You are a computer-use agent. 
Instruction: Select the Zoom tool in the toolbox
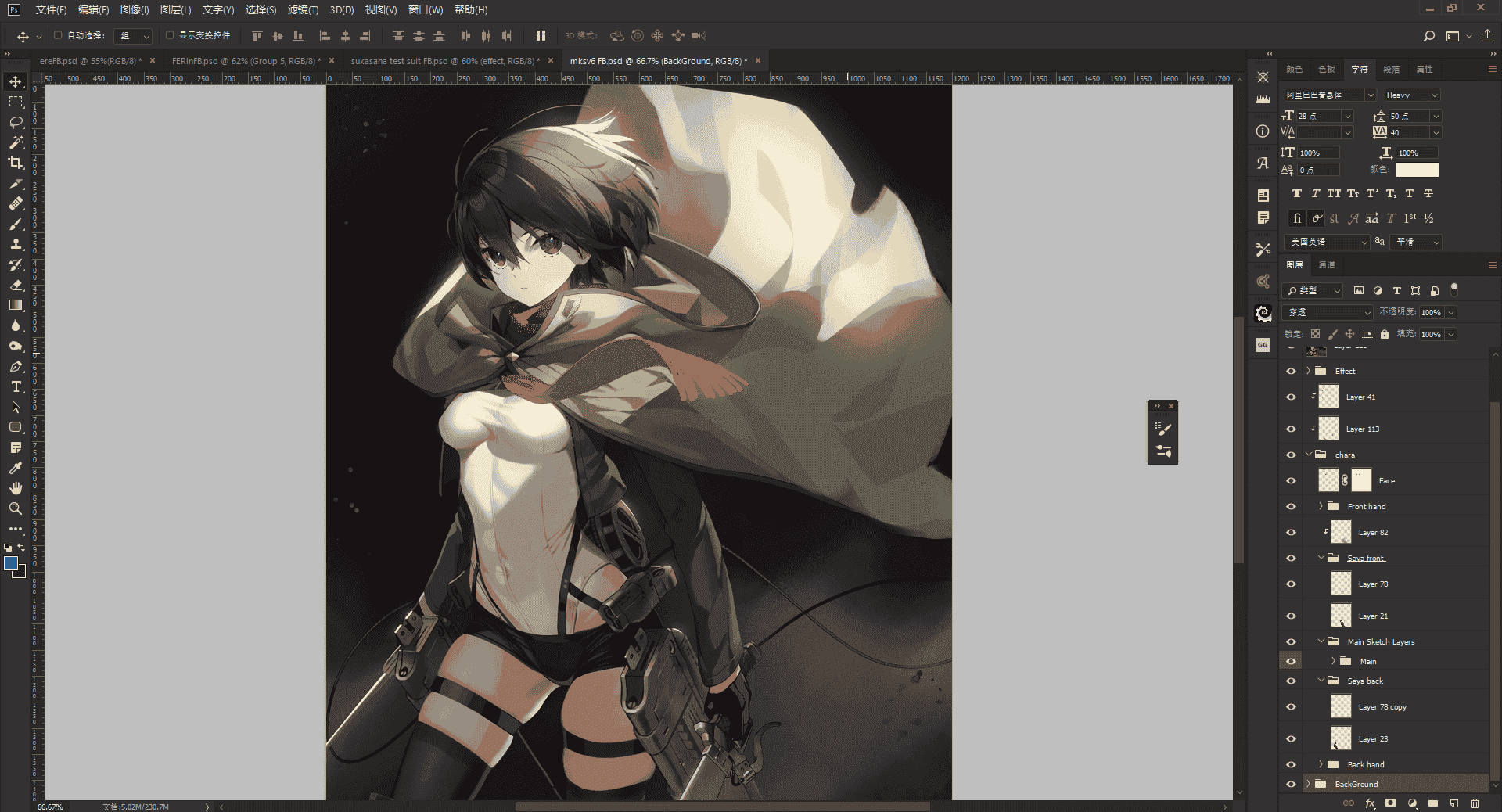pyautogui.click(x=16, y=508)
